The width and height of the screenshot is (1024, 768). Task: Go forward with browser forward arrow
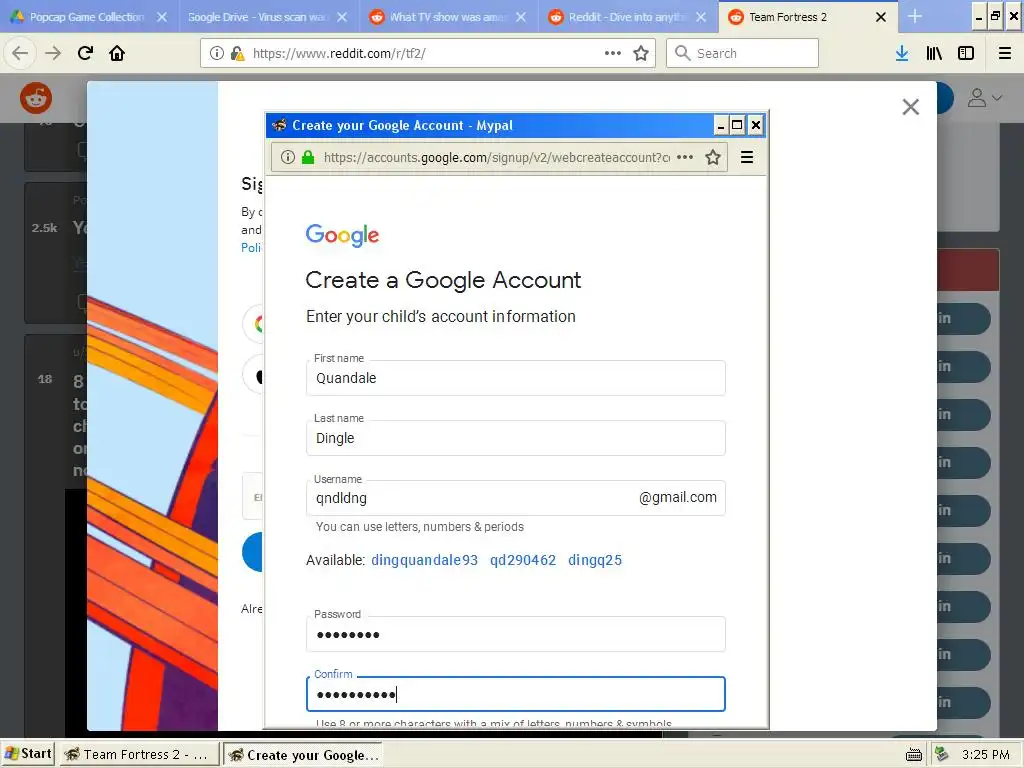[x=53, y=53]
